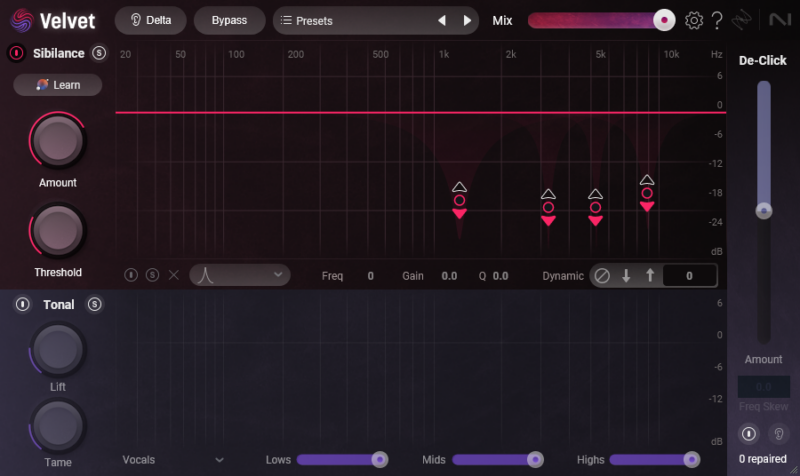
Task: Click the Native Instruments logo
Action: [780, 20]
